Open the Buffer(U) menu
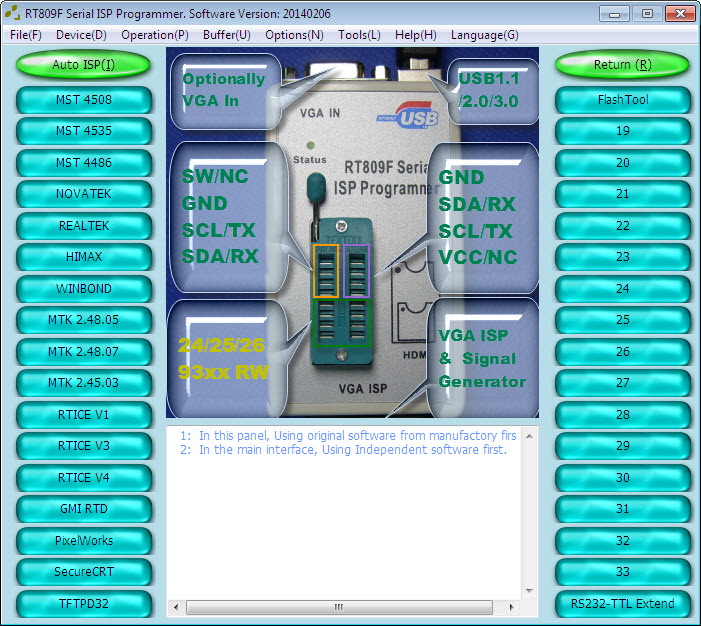Screen dimensions: 701x626 [x=227, y=35]
